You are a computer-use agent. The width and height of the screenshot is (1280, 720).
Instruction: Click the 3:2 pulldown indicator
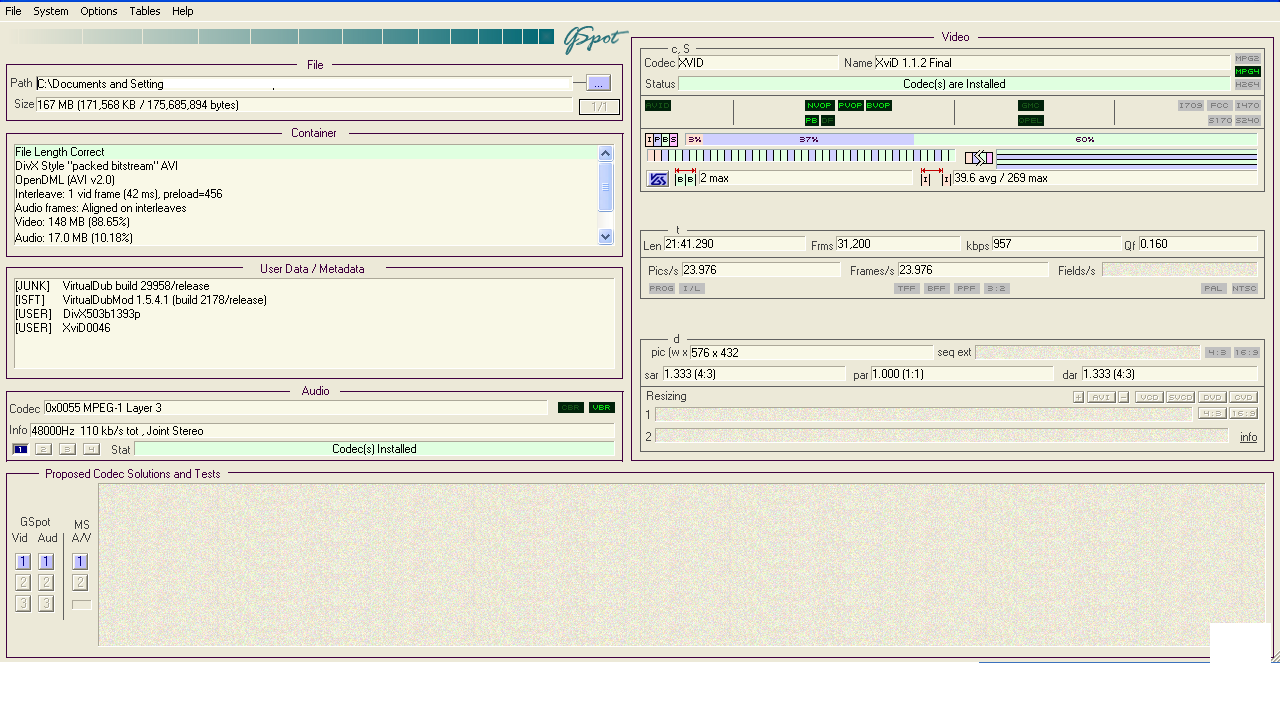(997, 289)
